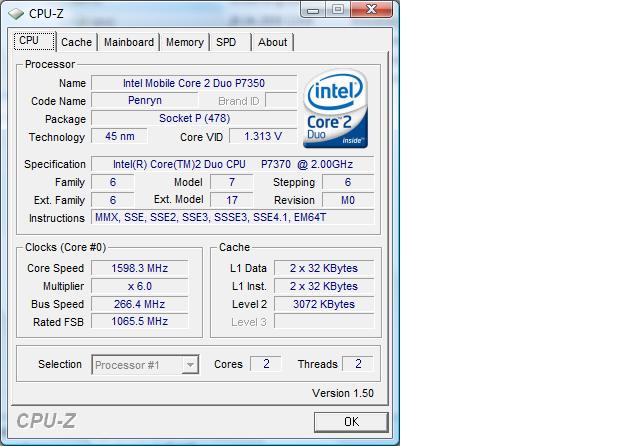
Task: Click the Ext. Model value 17
Action: (231, 200)
